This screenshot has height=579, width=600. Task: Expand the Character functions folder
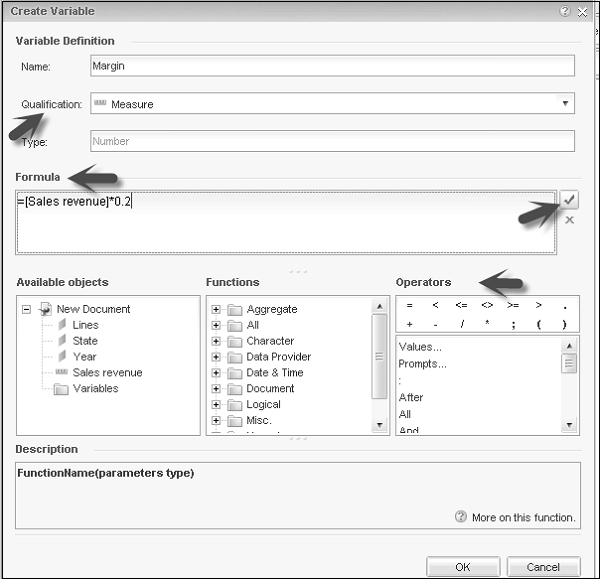(x=216, y=341)
